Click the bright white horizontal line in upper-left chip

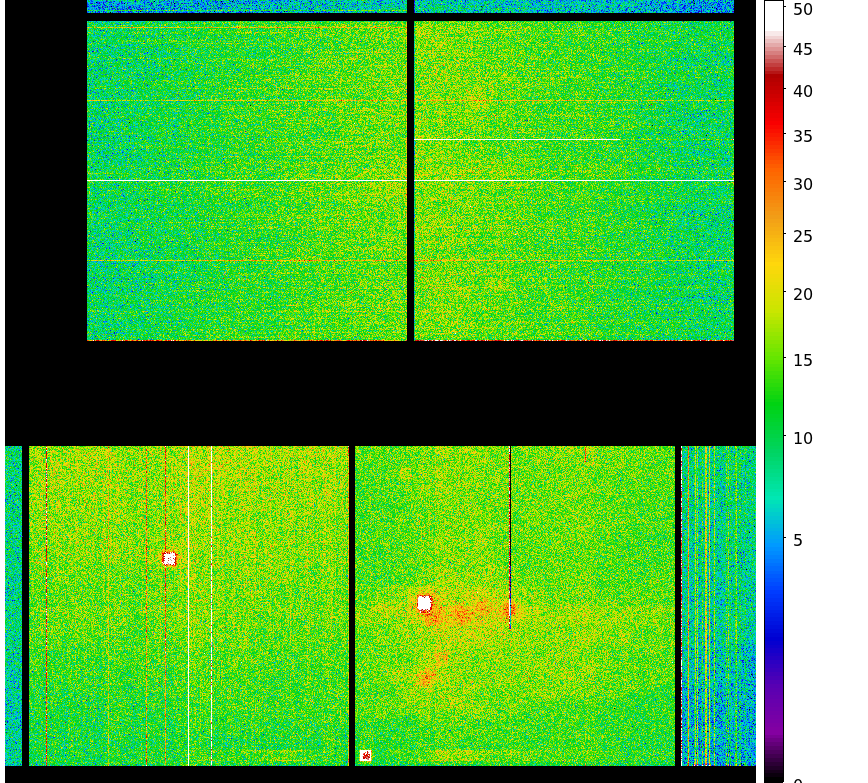pos(246,180)
